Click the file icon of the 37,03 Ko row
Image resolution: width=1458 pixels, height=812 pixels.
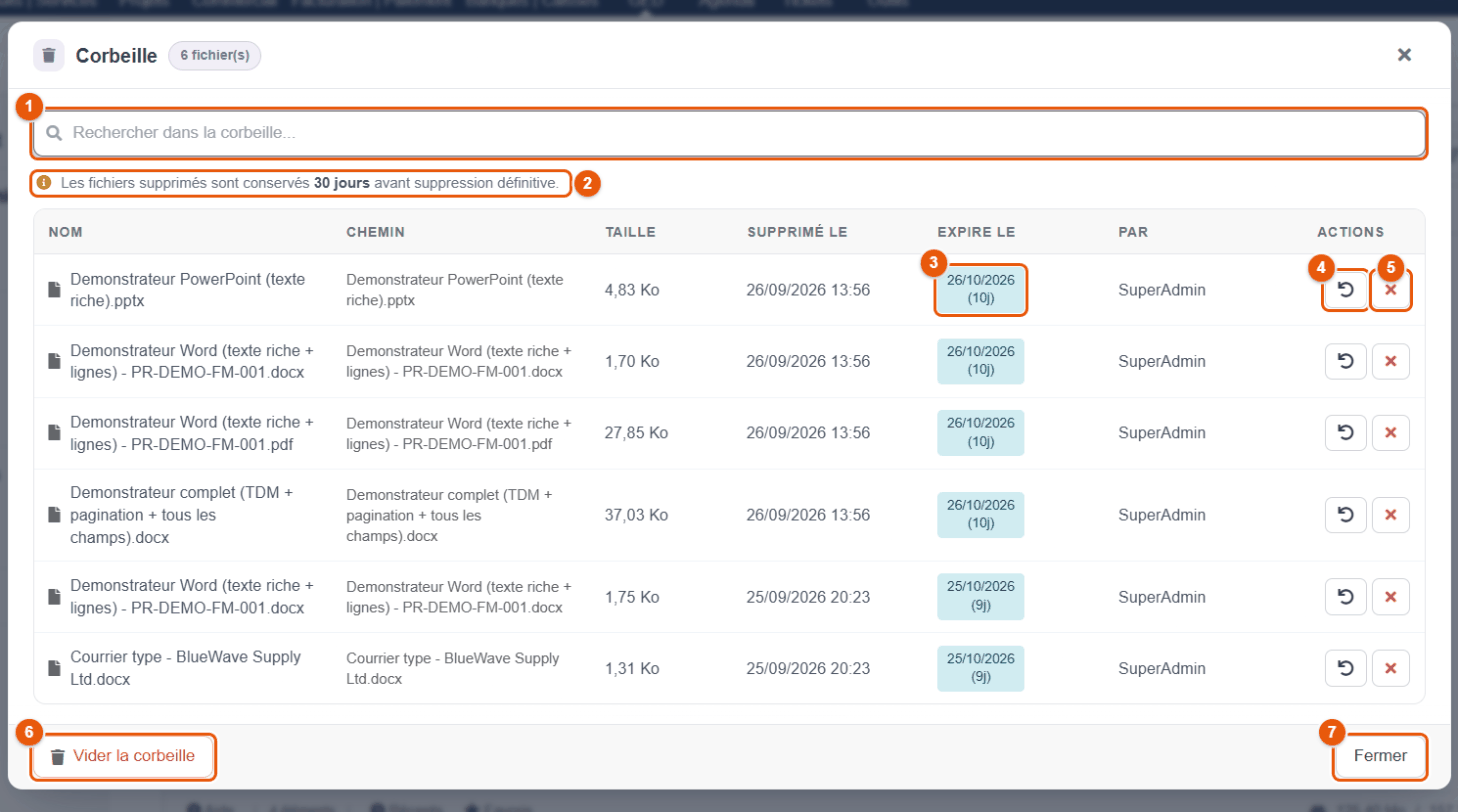click(55, 515)
